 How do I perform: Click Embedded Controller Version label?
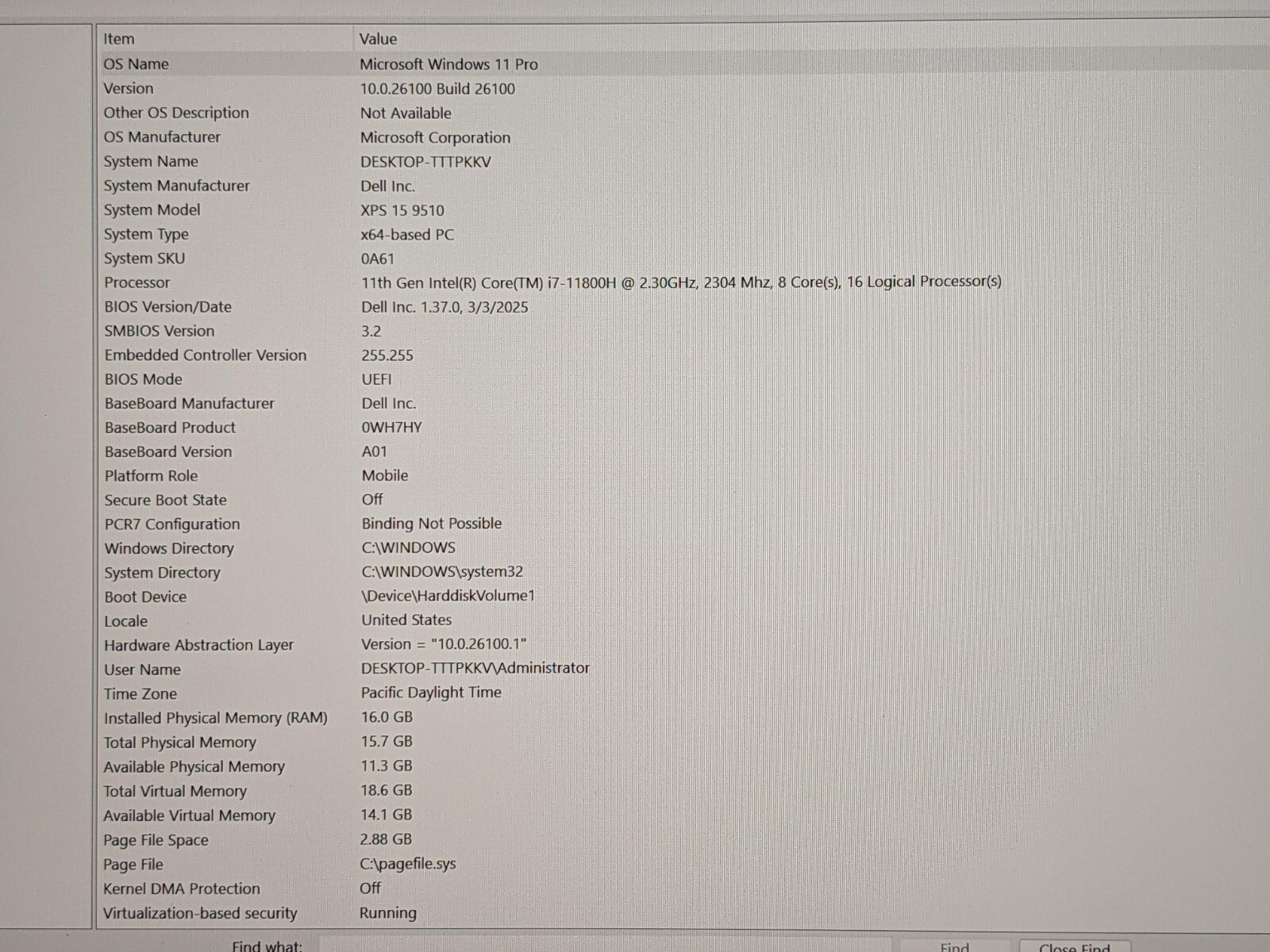[x=205, y=355]
